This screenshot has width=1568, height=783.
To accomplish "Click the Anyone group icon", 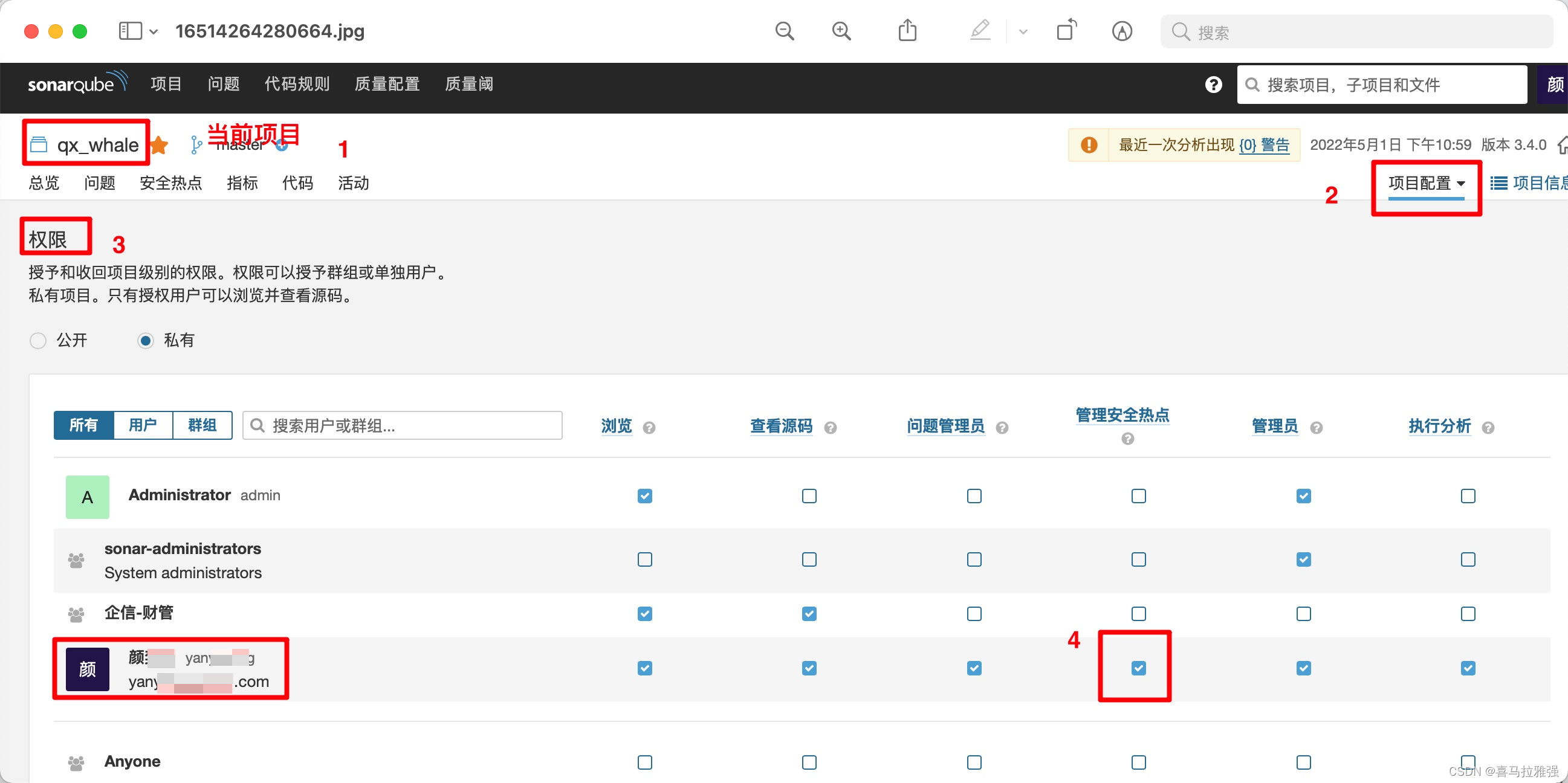I will 76,762.
